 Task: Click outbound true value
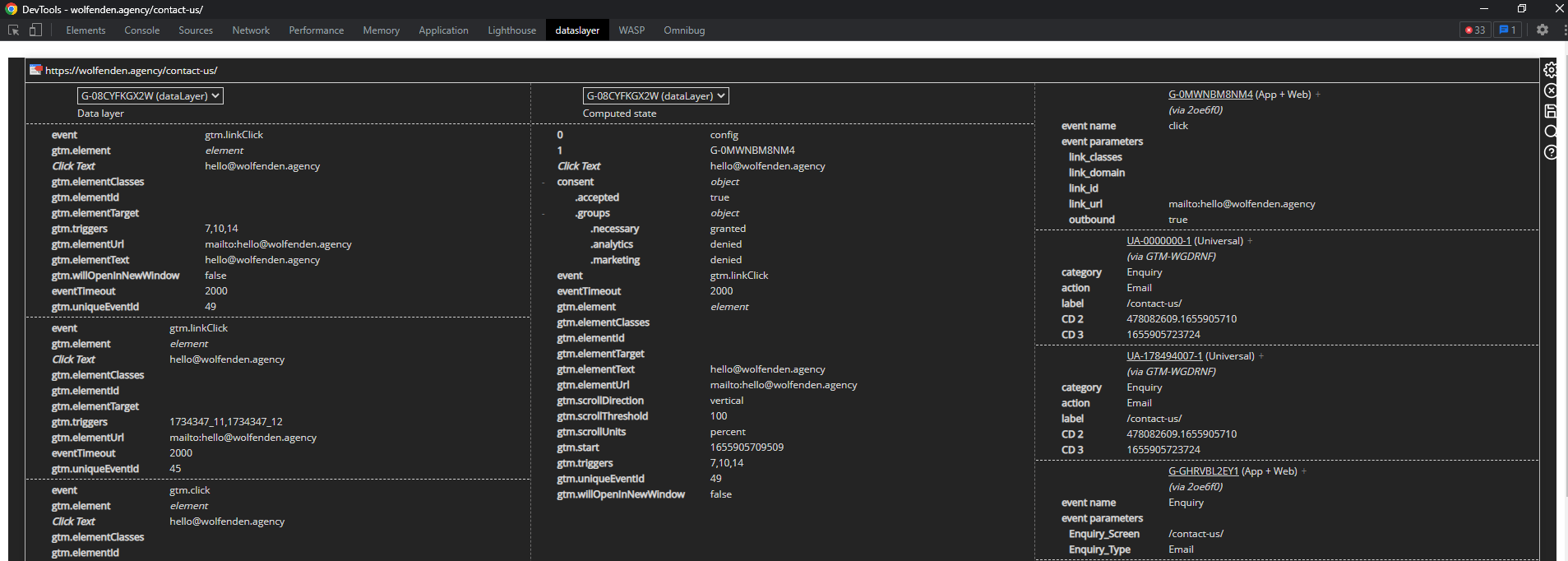click(1177, 220)
